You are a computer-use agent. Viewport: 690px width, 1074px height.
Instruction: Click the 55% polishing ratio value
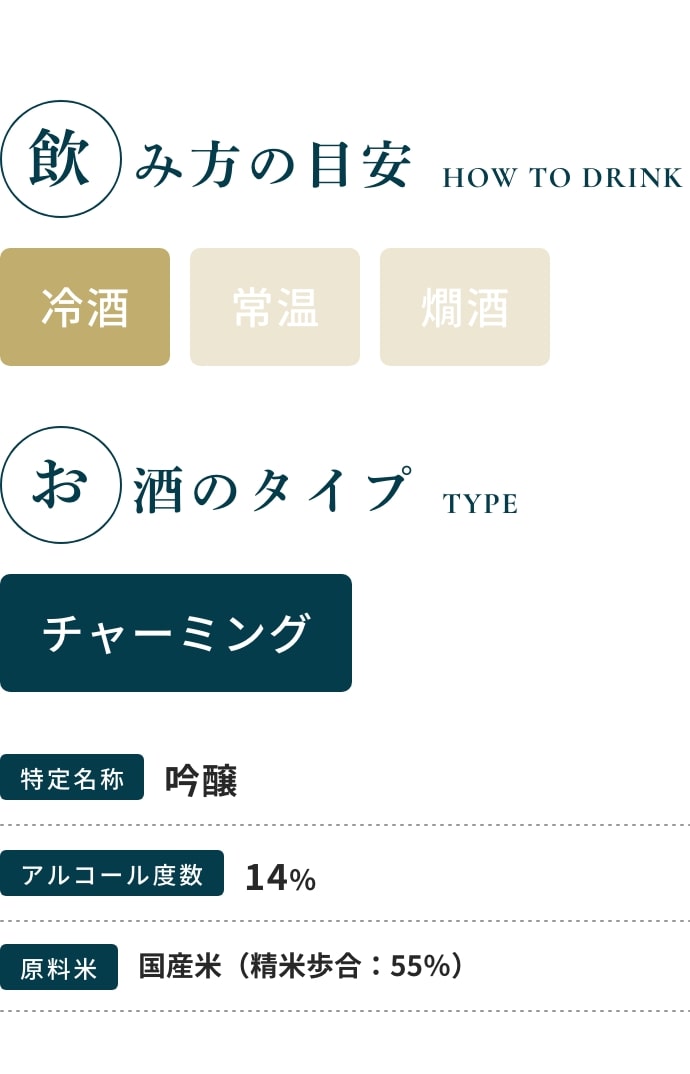(419, 966)
